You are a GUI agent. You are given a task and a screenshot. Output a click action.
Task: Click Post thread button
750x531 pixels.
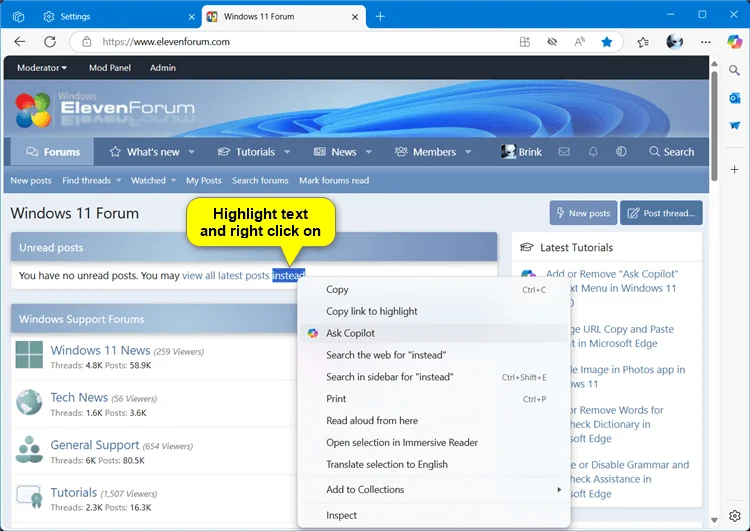pyautogui.click(x=661, y=213)
